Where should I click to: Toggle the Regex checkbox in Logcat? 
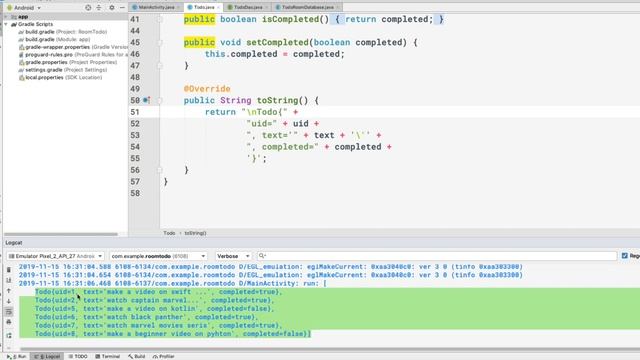624,256
